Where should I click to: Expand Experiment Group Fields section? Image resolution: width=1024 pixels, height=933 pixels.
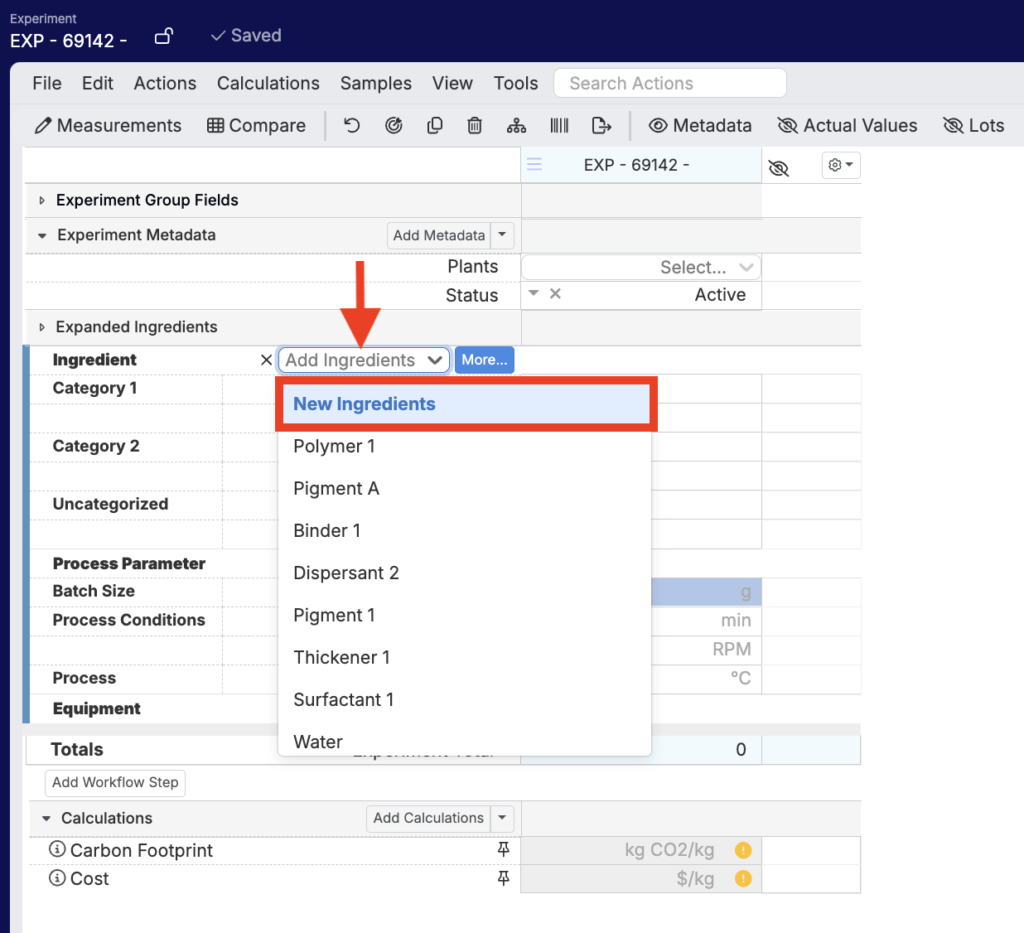[x=42, y=200]
